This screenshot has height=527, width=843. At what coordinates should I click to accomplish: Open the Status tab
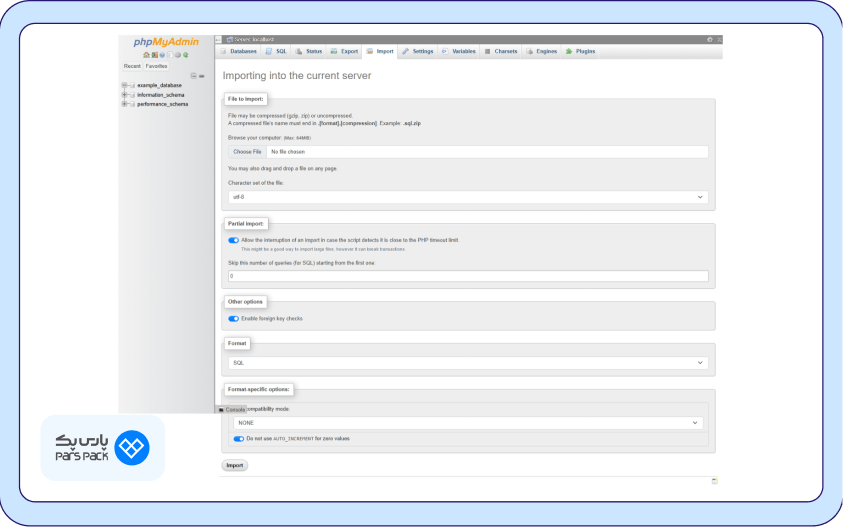tap(309, 52)
